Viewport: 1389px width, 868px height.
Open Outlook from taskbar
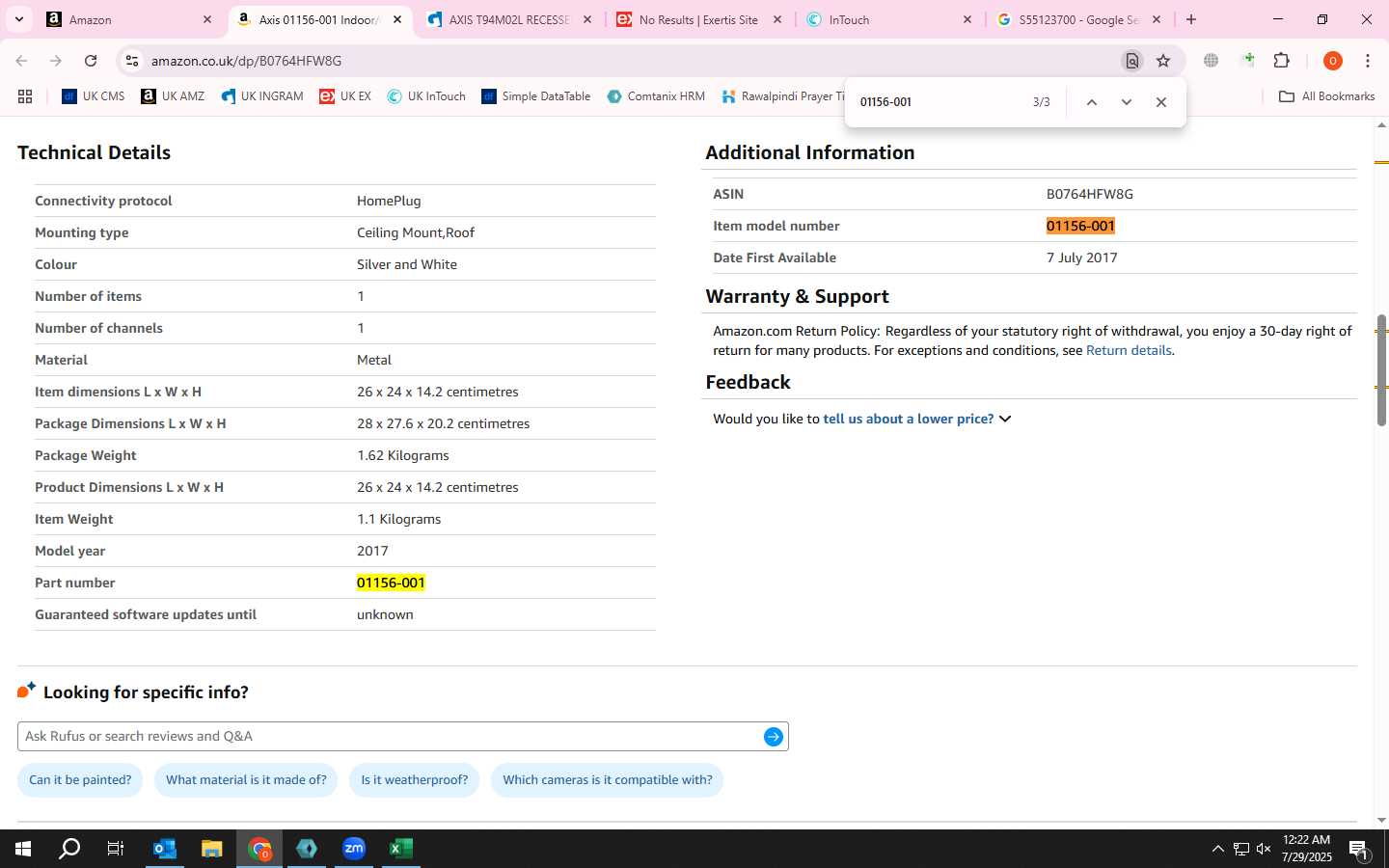[165, 849]
